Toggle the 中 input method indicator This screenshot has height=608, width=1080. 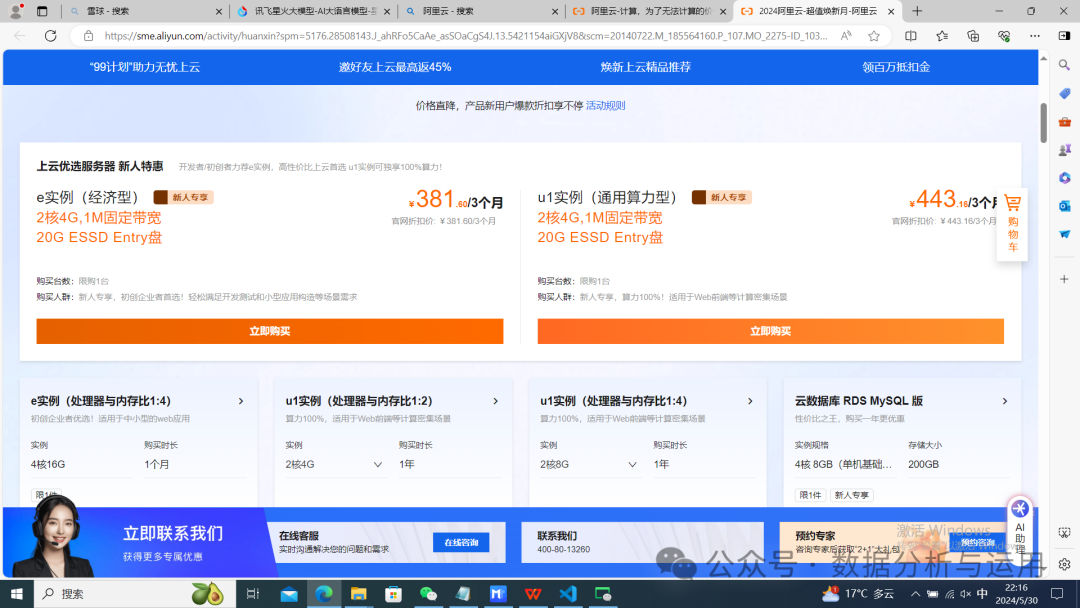982,594
